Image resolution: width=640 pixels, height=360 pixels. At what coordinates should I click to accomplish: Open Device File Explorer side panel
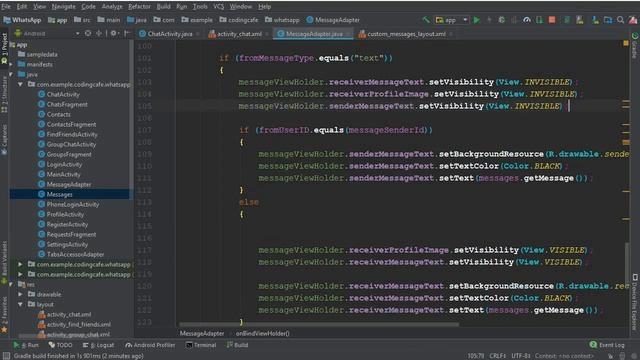pyautogui.click(x=635, y=301)
